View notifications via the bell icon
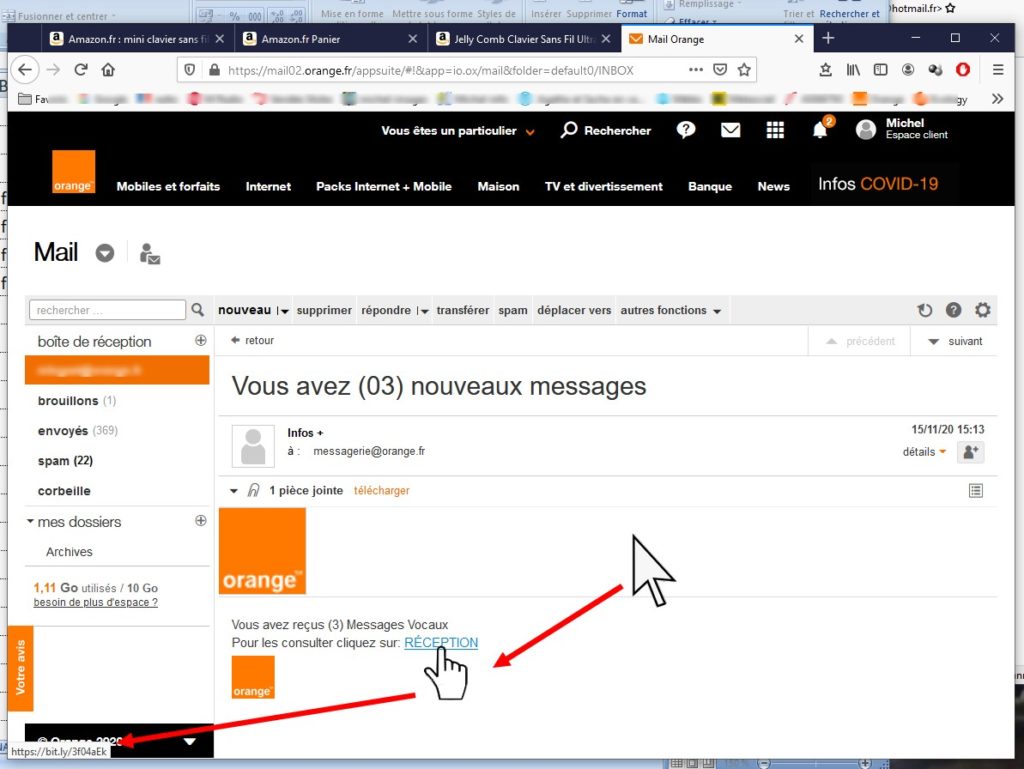Image resolution: width=1024 pixels, height=769 pixels. coord(820,129)
